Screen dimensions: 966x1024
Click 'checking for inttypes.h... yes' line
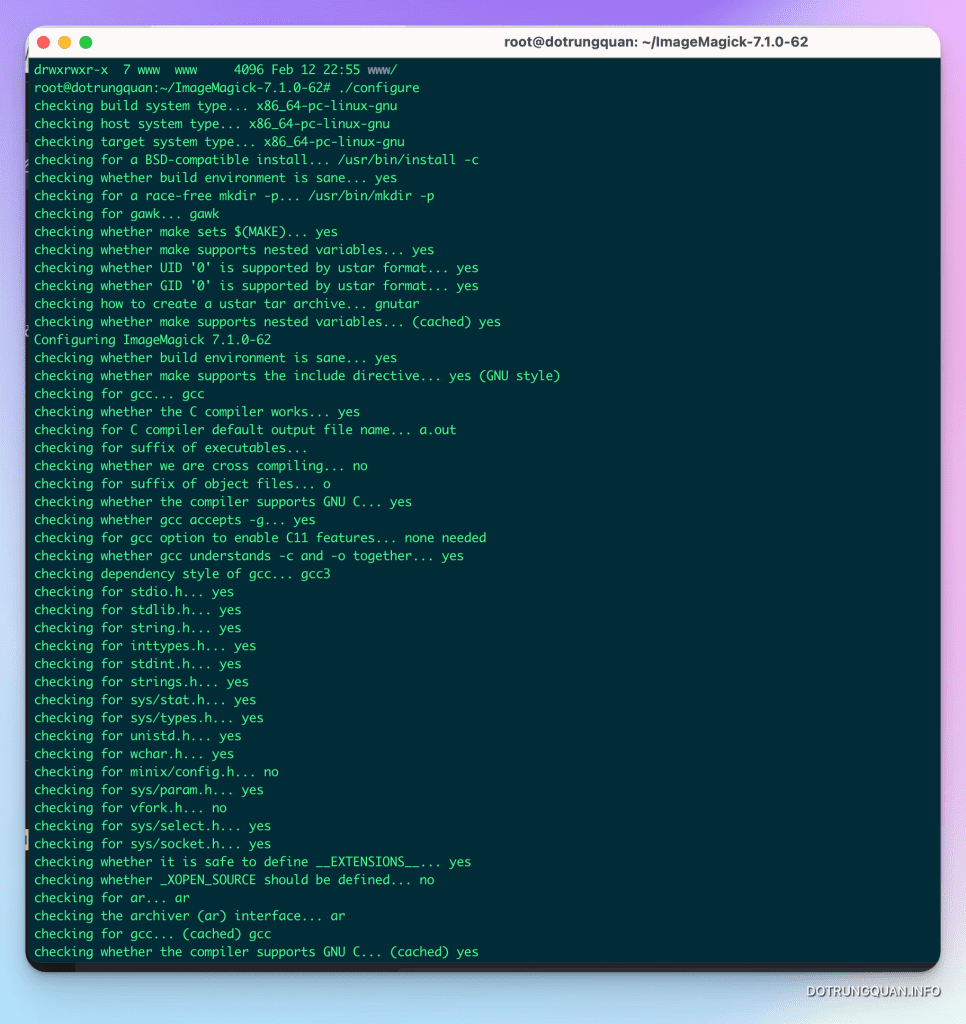pos(145,646)
